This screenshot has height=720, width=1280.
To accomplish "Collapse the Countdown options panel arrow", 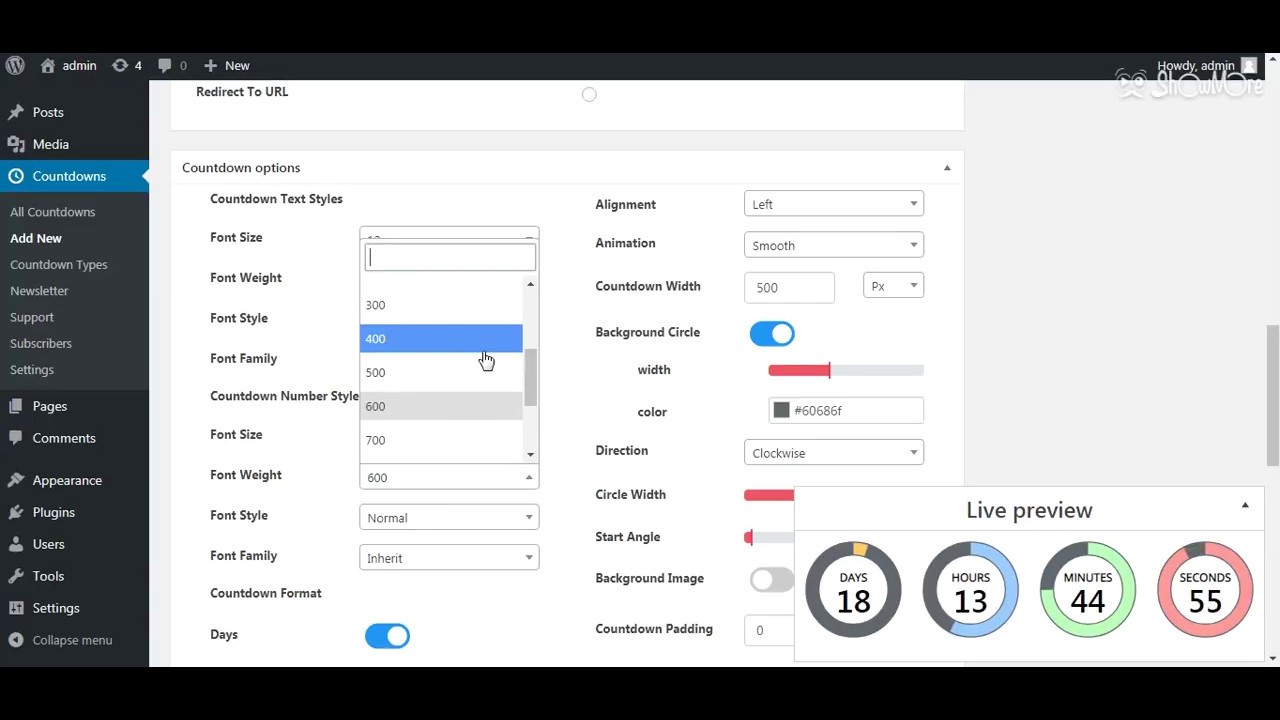I will 947,168.
